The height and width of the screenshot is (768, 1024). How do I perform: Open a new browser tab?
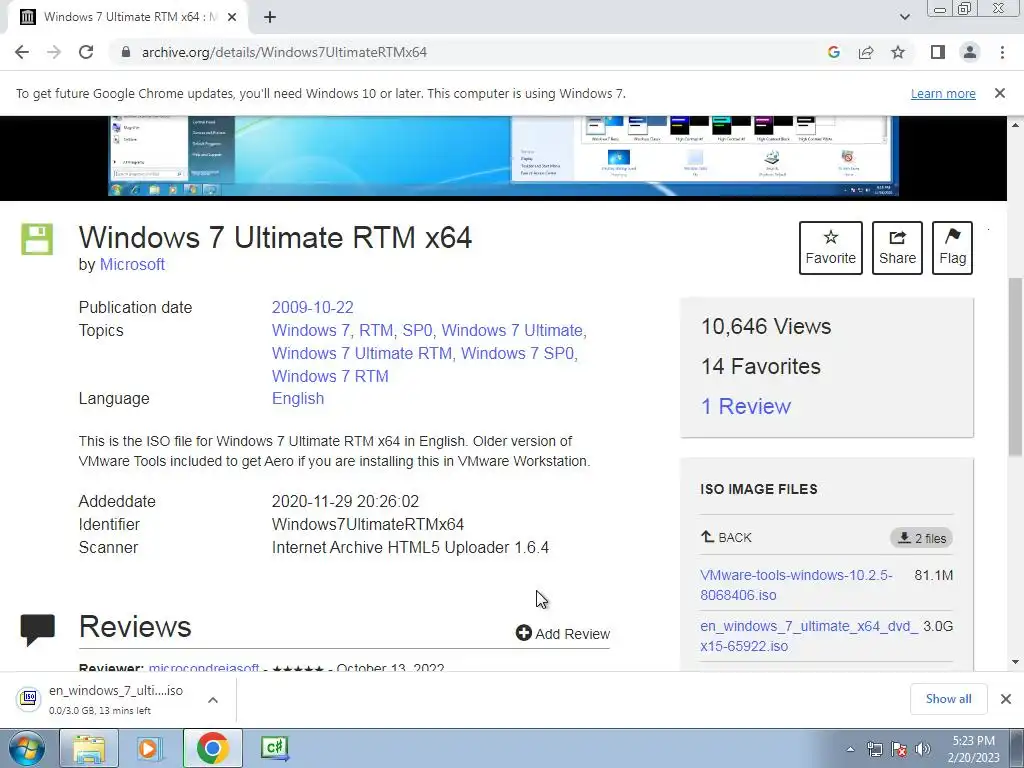coord(270,18)
